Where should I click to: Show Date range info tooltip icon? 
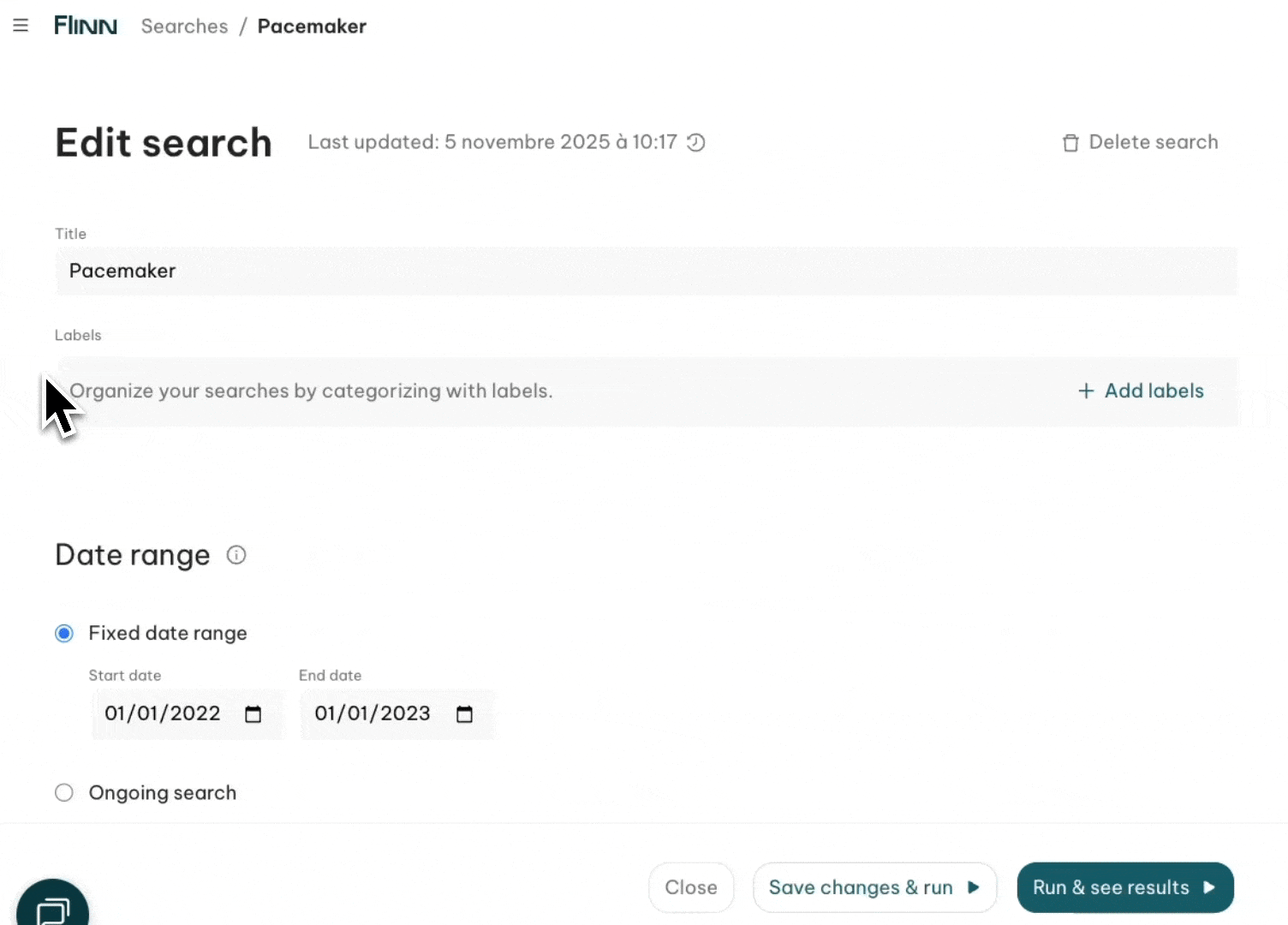coord(236,555)
